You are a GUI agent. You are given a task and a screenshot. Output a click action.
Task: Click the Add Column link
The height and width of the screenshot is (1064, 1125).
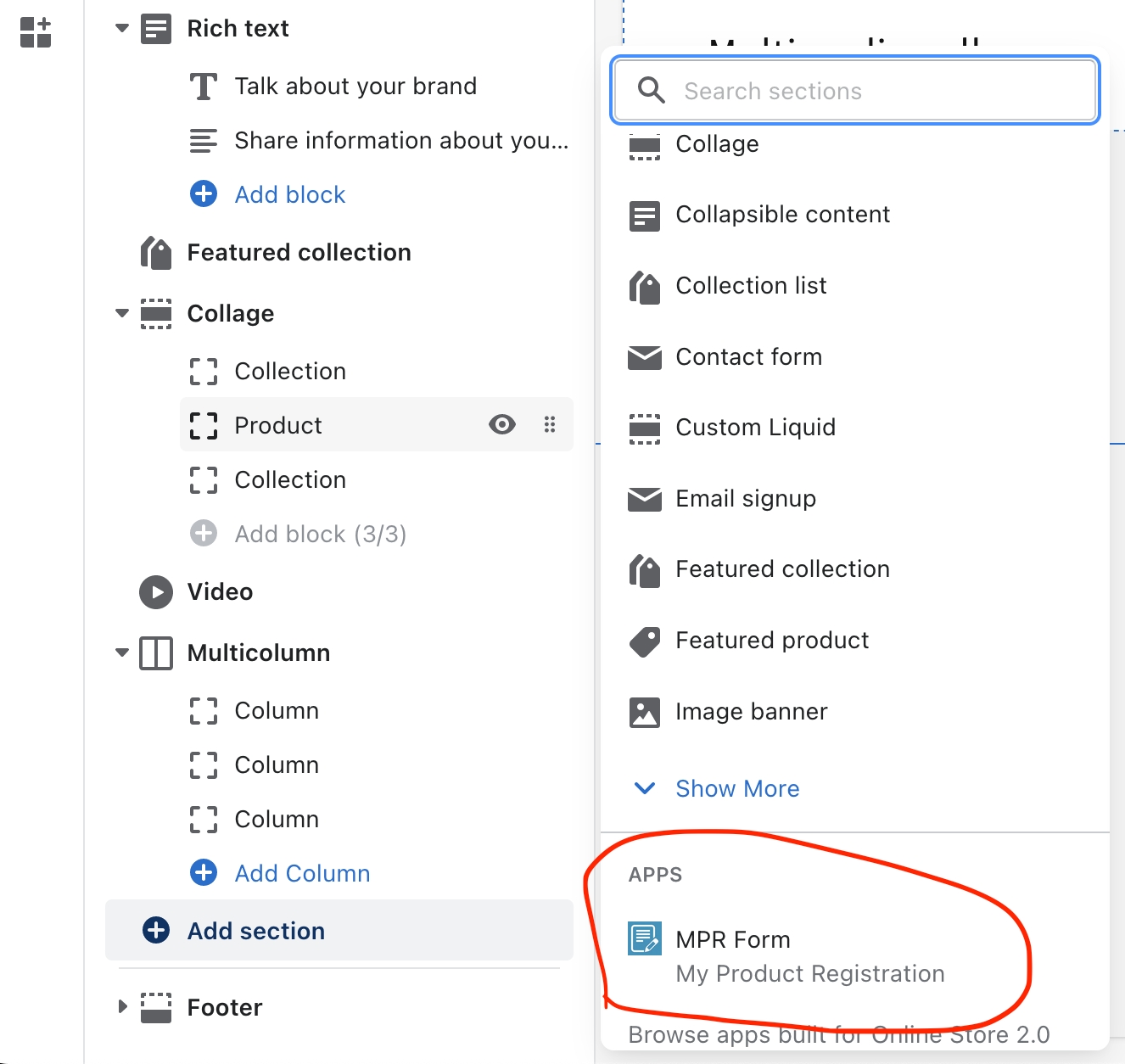[302, 874]
